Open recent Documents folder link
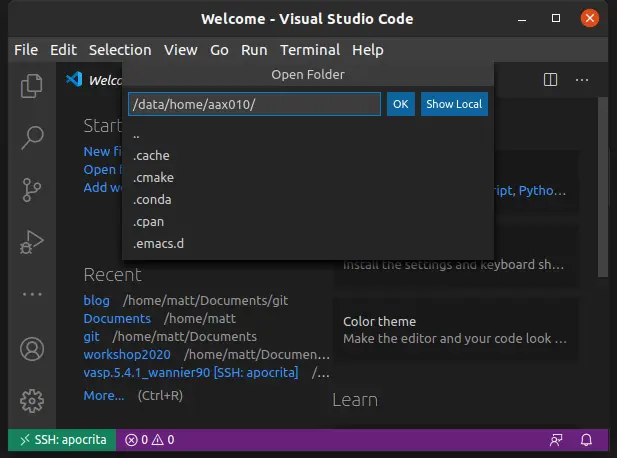Screen dimensions: 617x458 click(x=117, y=319)
